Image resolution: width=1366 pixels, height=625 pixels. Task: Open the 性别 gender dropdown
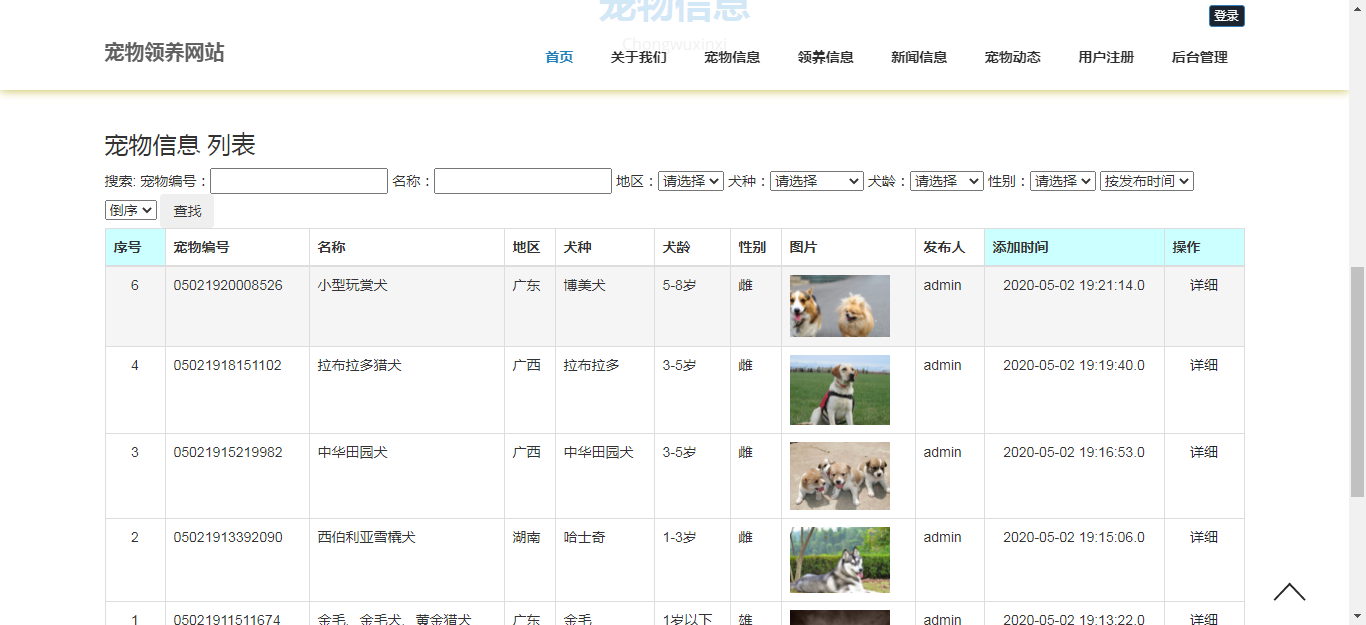point(1062,181)
